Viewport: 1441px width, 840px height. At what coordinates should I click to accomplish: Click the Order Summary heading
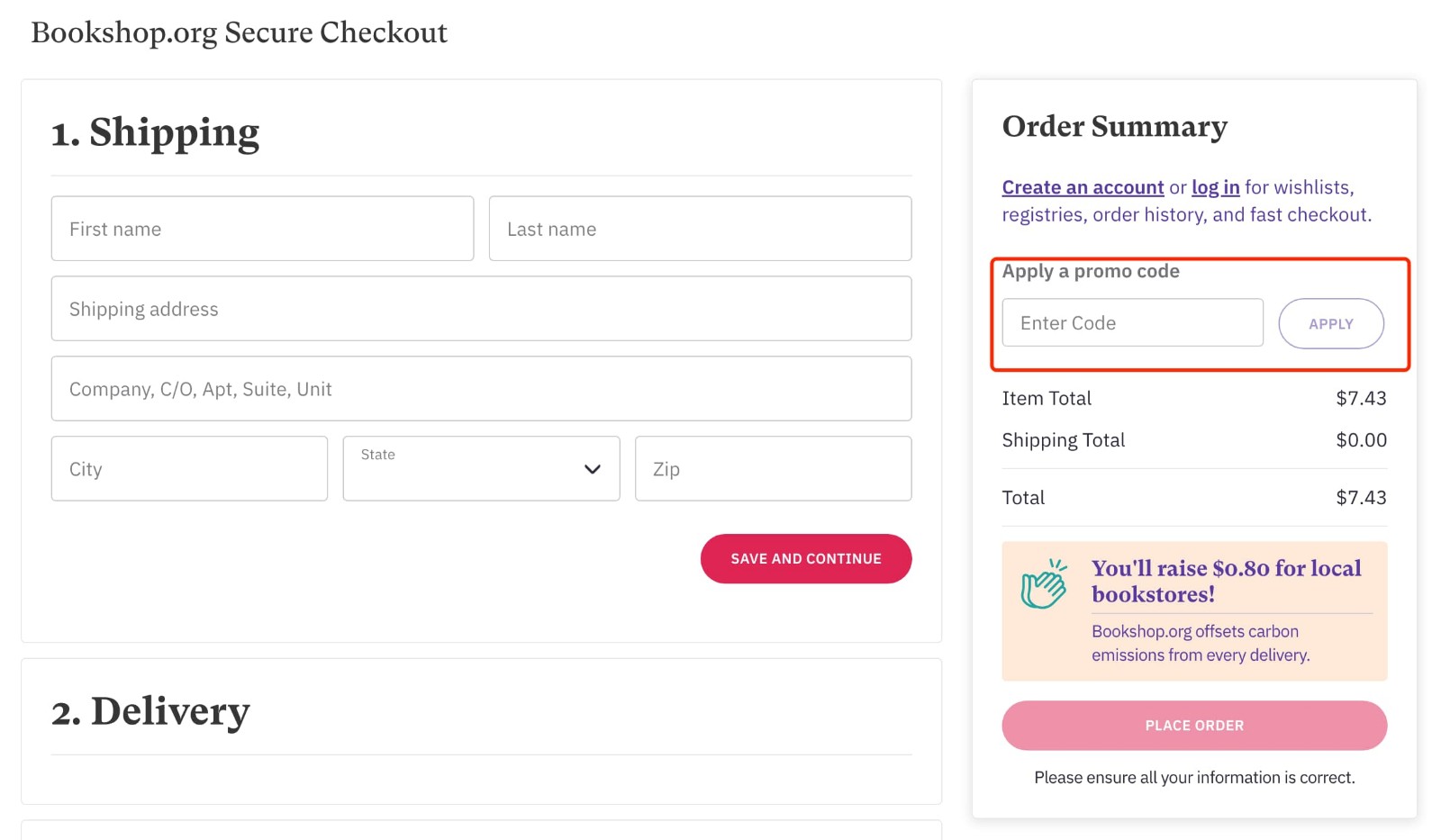[1114, 126]
